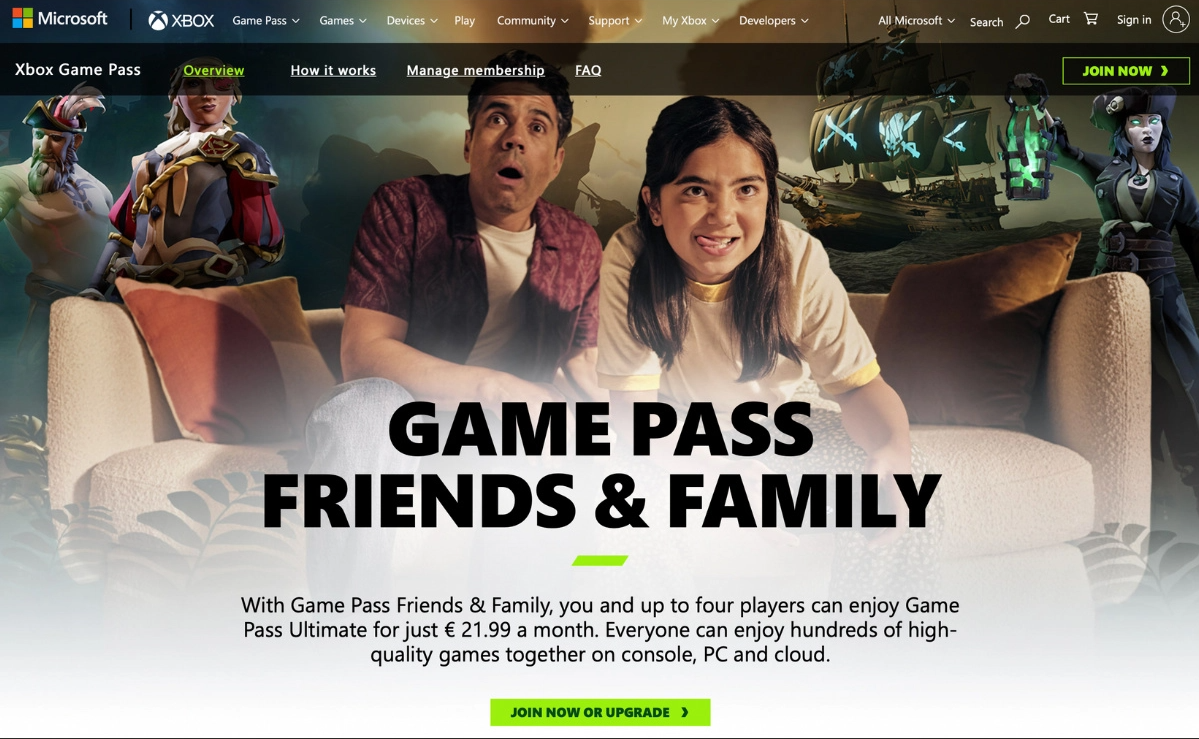Expand the Games dropdown menu
The image size is (1199, 739).
click(x=343, y=21)
